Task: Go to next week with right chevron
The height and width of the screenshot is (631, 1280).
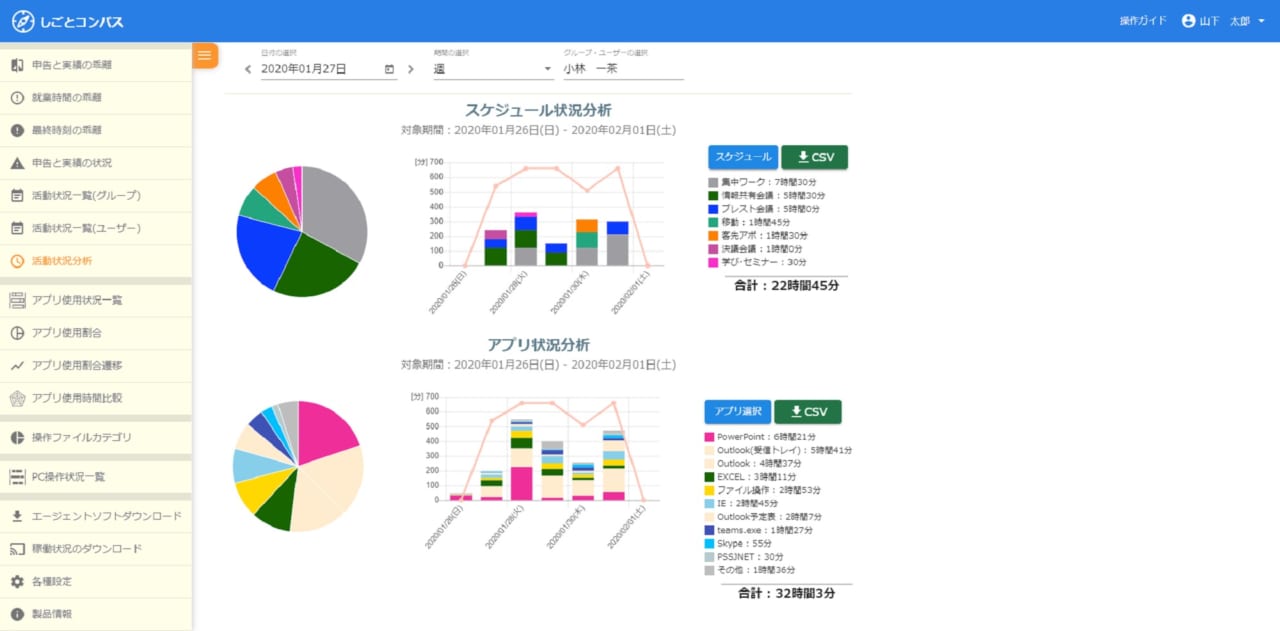Action: [x=410, y=69]
